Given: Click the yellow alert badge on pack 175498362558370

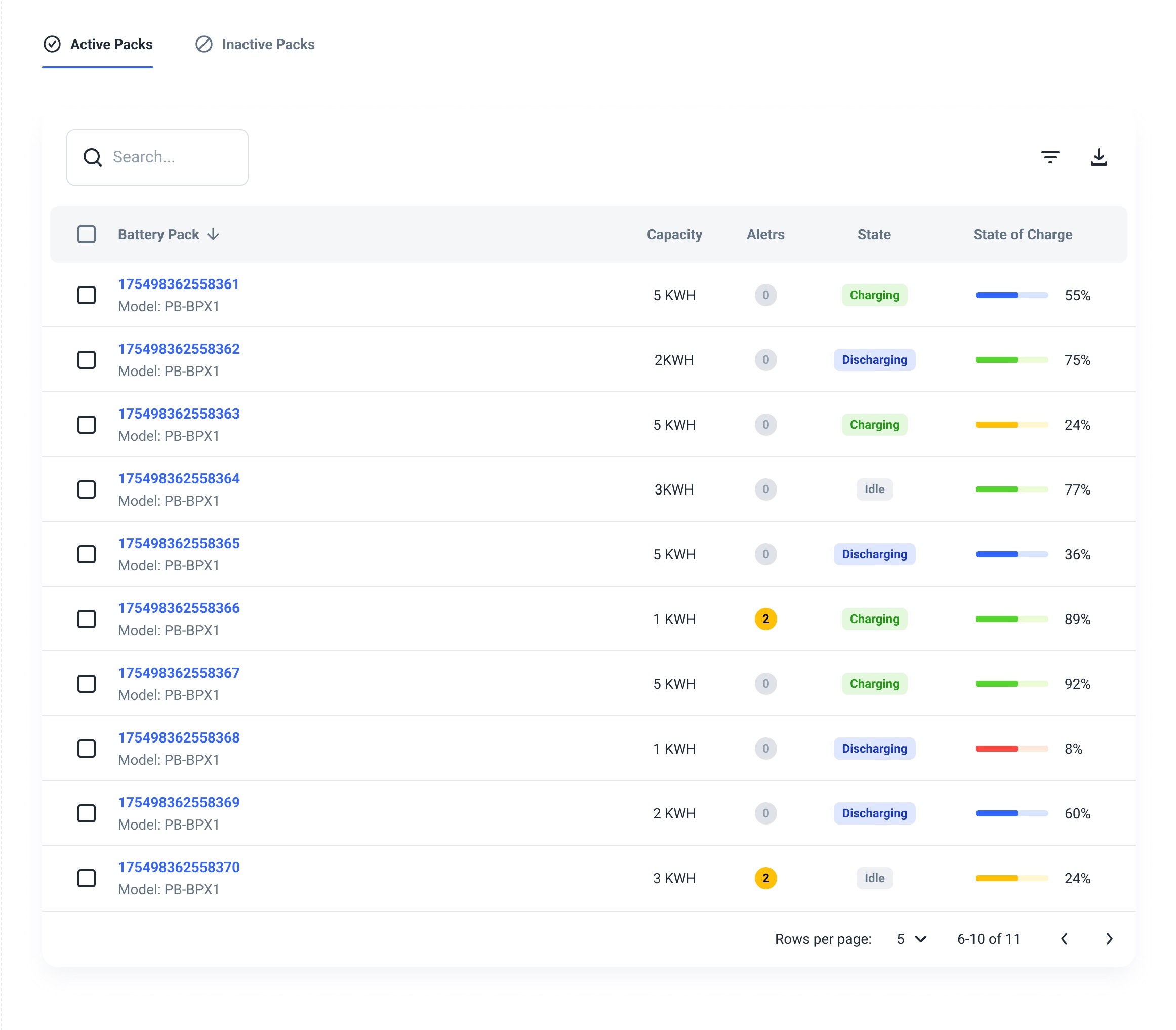Looking at the screenshot, I should click(766, 878).
